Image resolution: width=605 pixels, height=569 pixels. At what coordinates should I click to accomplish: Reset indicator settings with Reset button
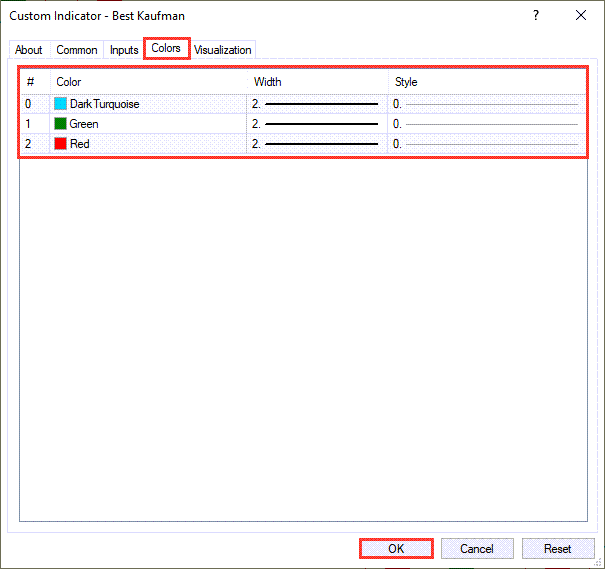tap(558, 549)
